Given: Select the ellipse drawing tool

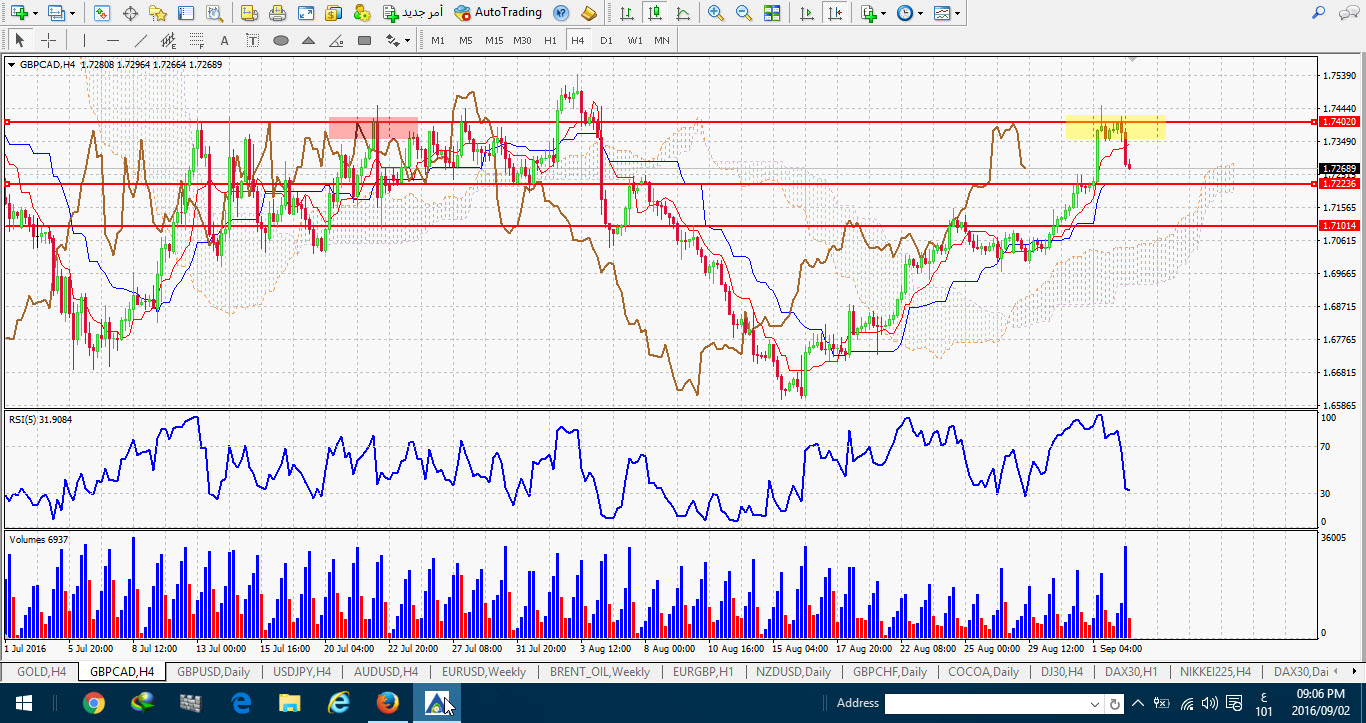Looking at the screenshot, I should pyautogui.click(x=281, y=40).
